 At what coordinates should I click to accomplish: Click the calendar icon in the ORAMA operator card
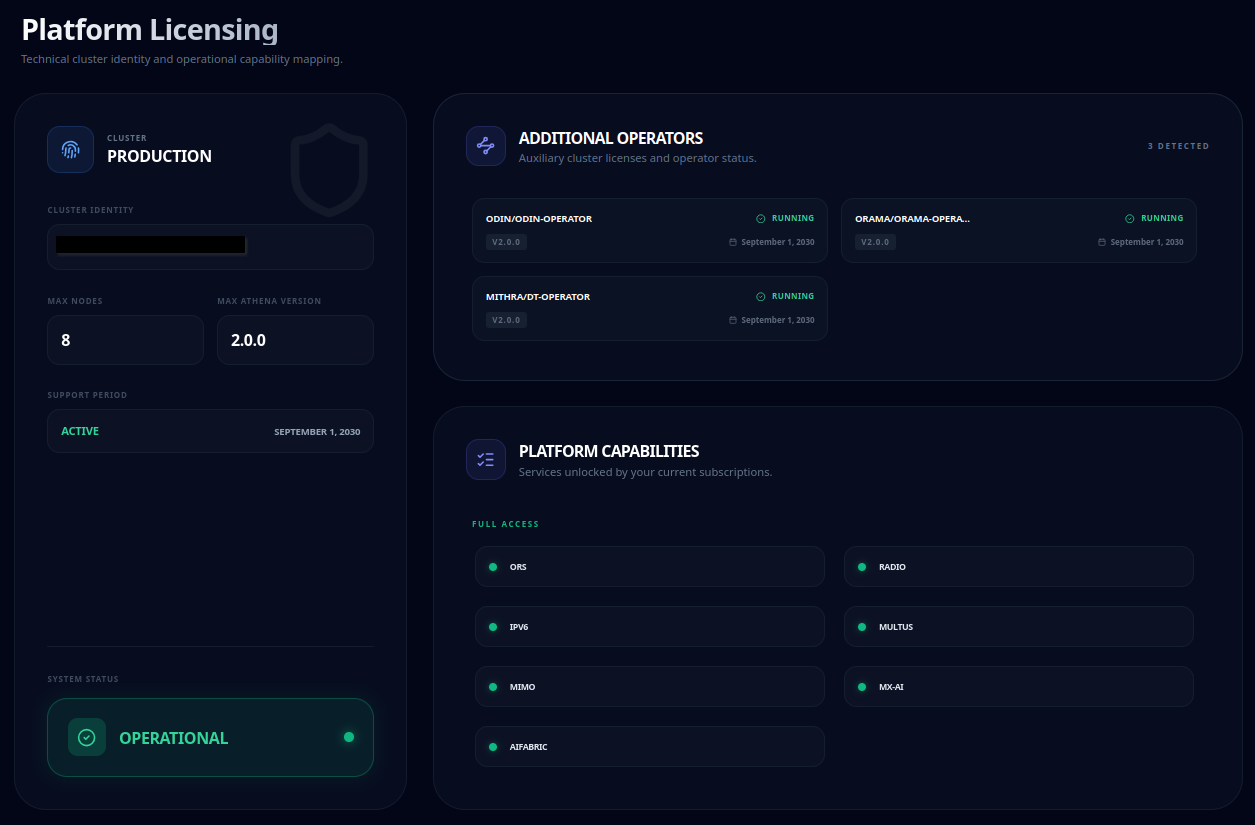pyautogui.click(x=1102, y=242)
